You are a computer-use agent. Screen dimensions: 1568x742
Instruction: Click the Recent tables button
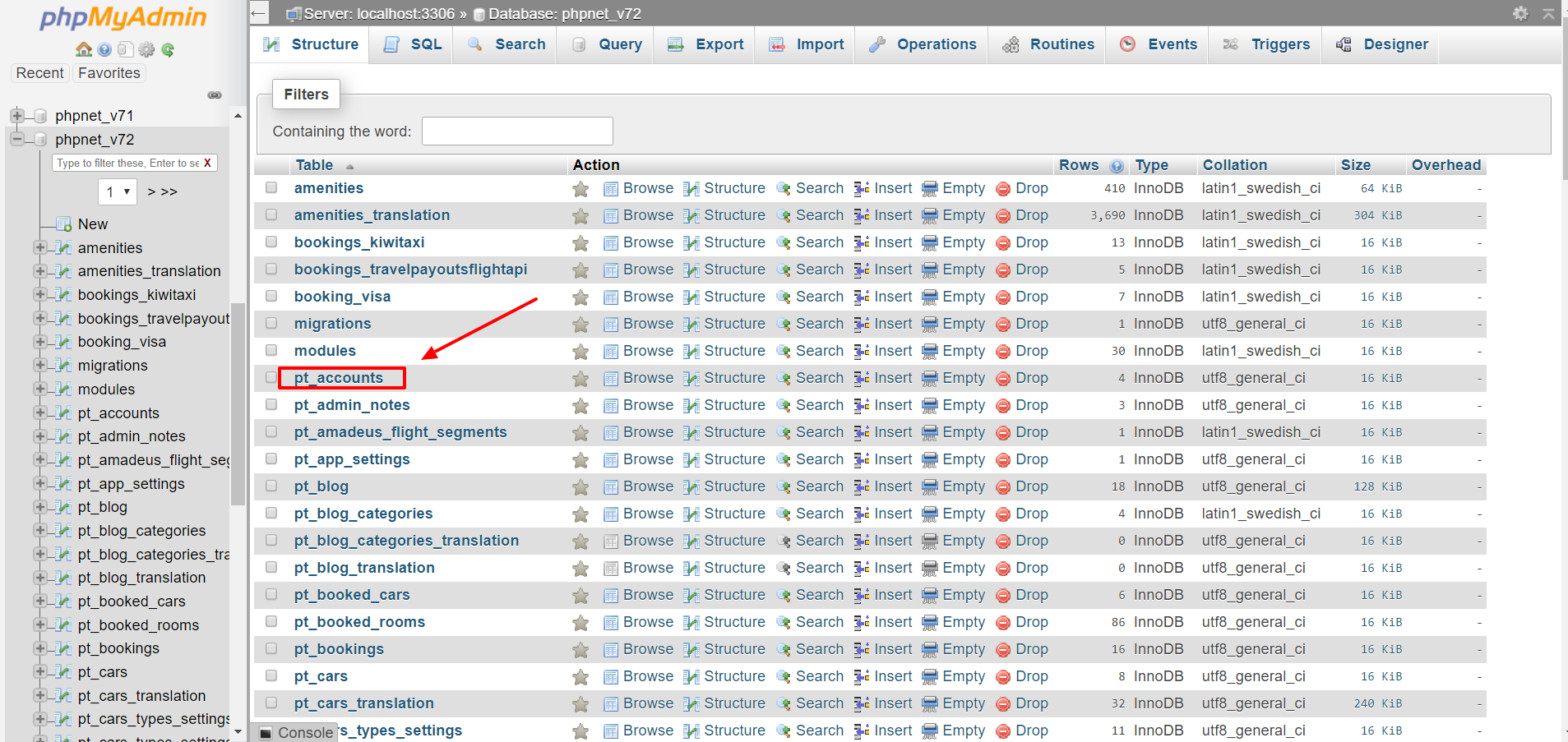(39, 73)
